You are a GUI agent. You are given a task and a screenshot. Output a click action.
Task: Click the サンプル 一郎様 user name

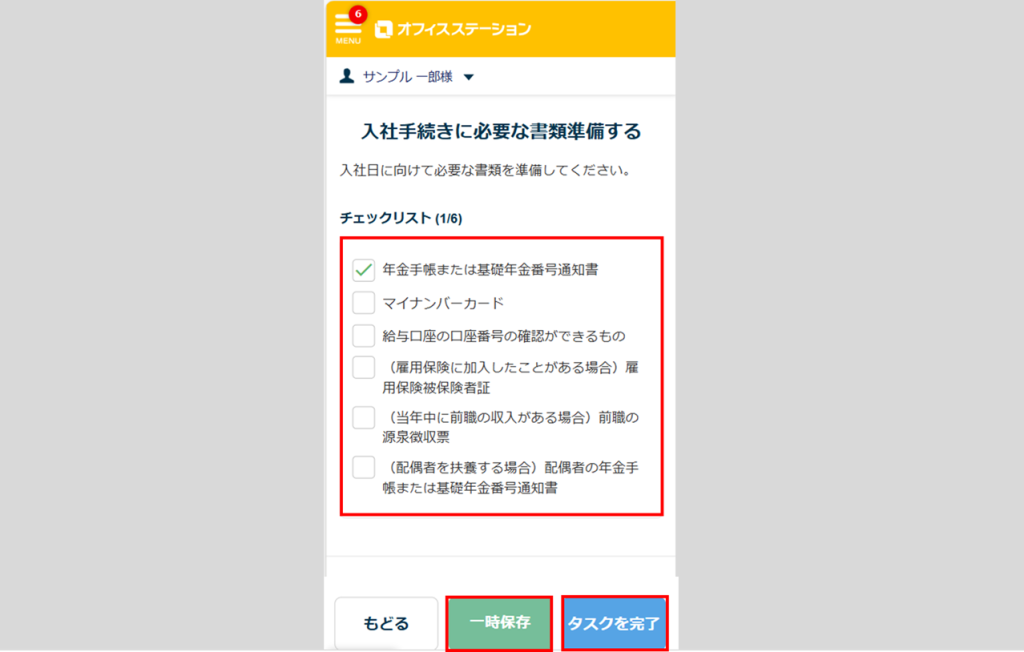pyautogui.click(x=408, y=77)
